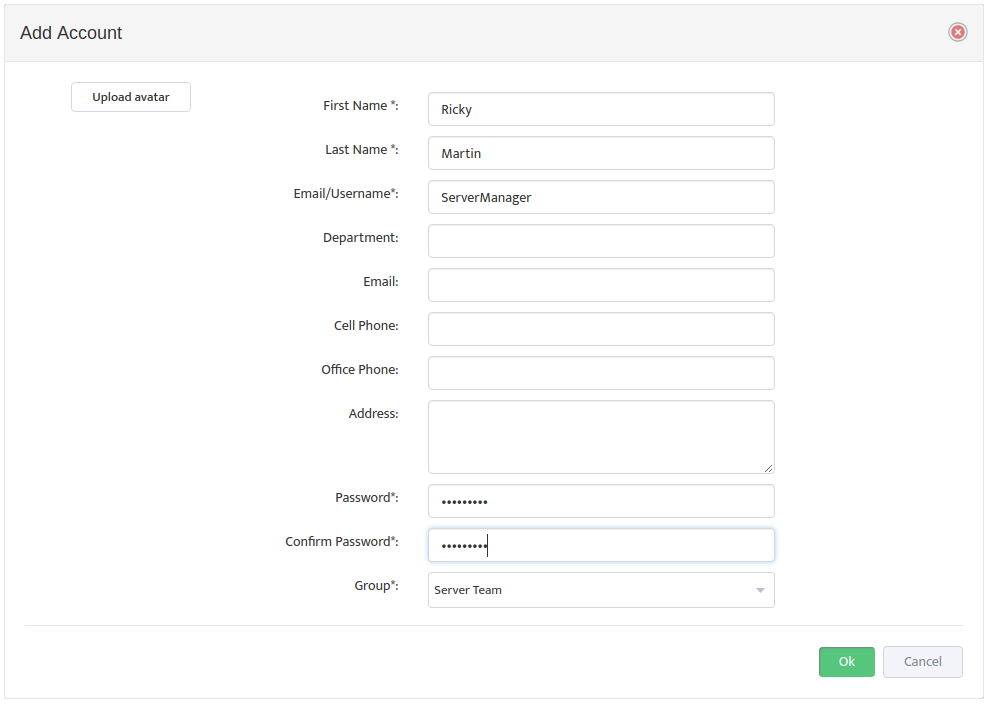This screenshot has width=988, height=705.
Task: Dismiss the form with Cancel button
Action: tap(922, 662)
